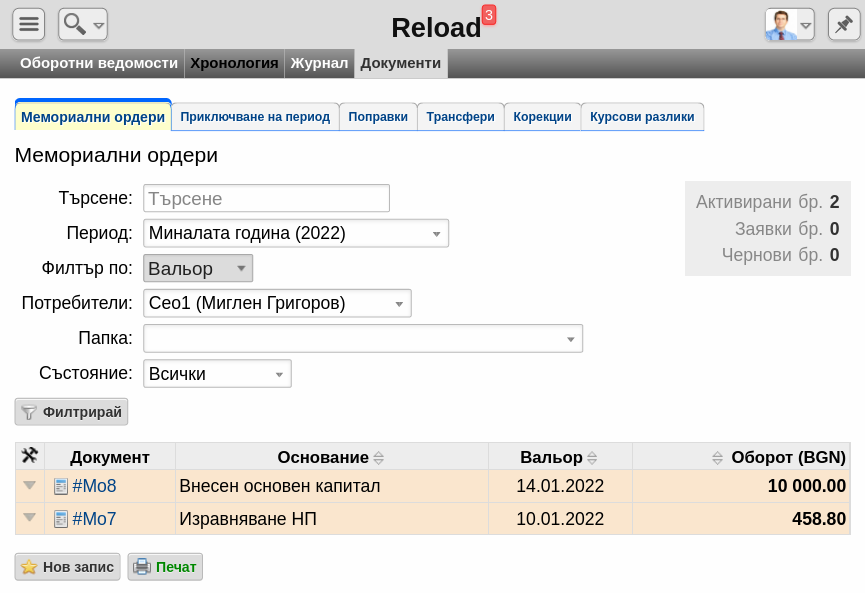Open the Потребители dropdown
Viewport: 865px width, 593px height.
pyautogui.click(x=277, y=303)
